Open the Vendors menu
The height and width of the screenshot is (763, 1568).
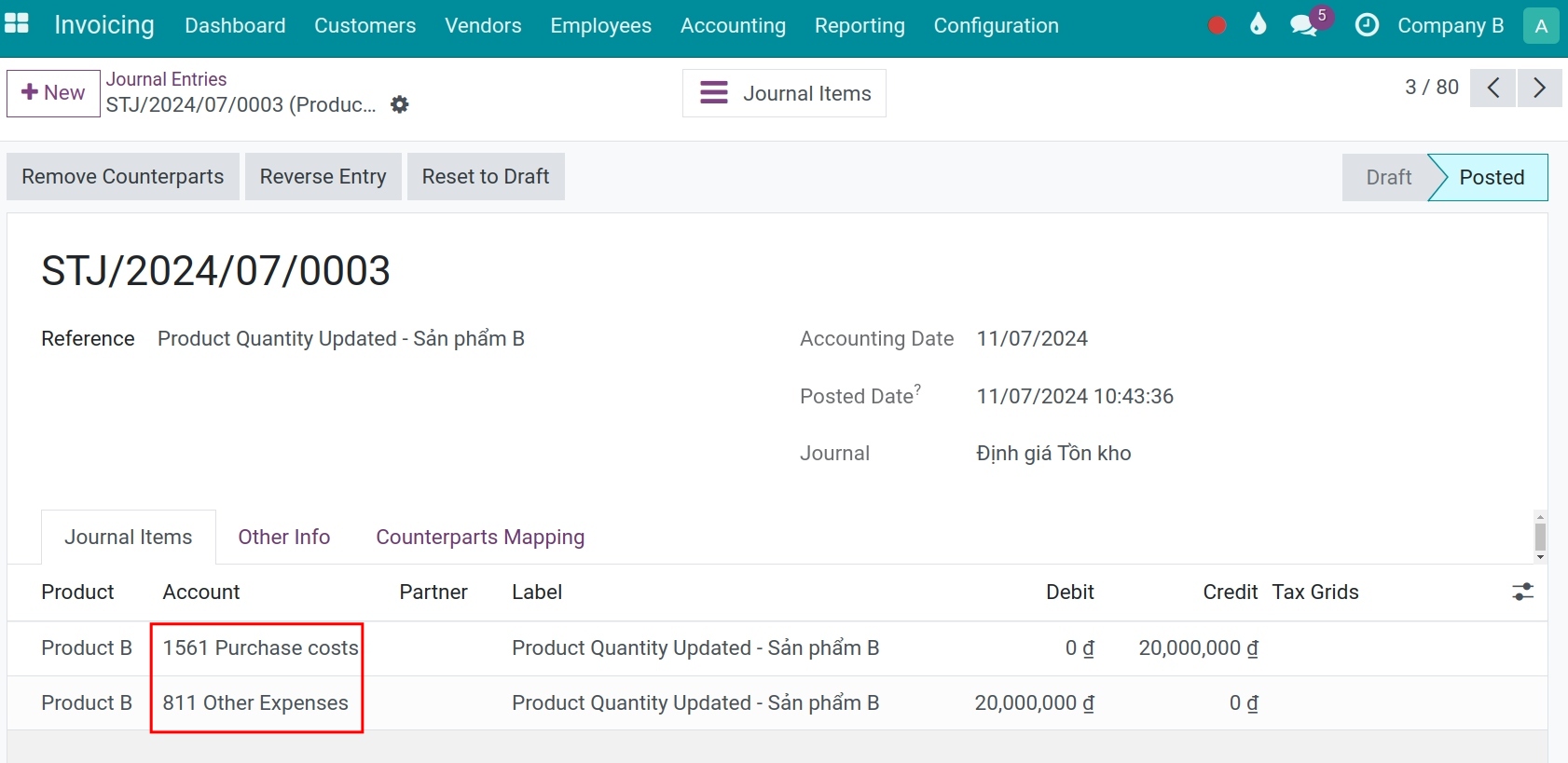483,26
